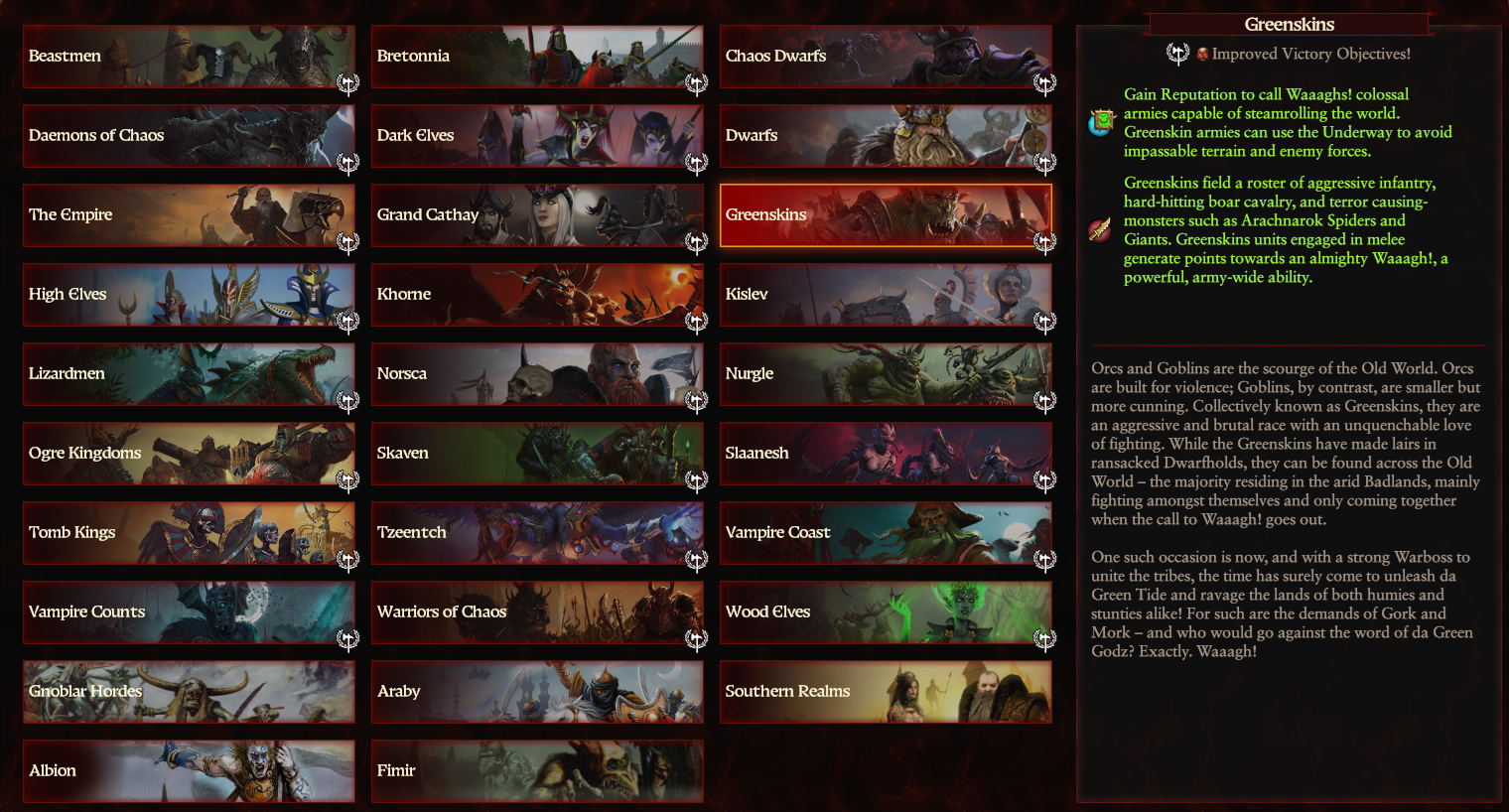Click the emblem icon on Tomb Kings banner
This screenshot has height=812, width=1509.
coord(347,560)
